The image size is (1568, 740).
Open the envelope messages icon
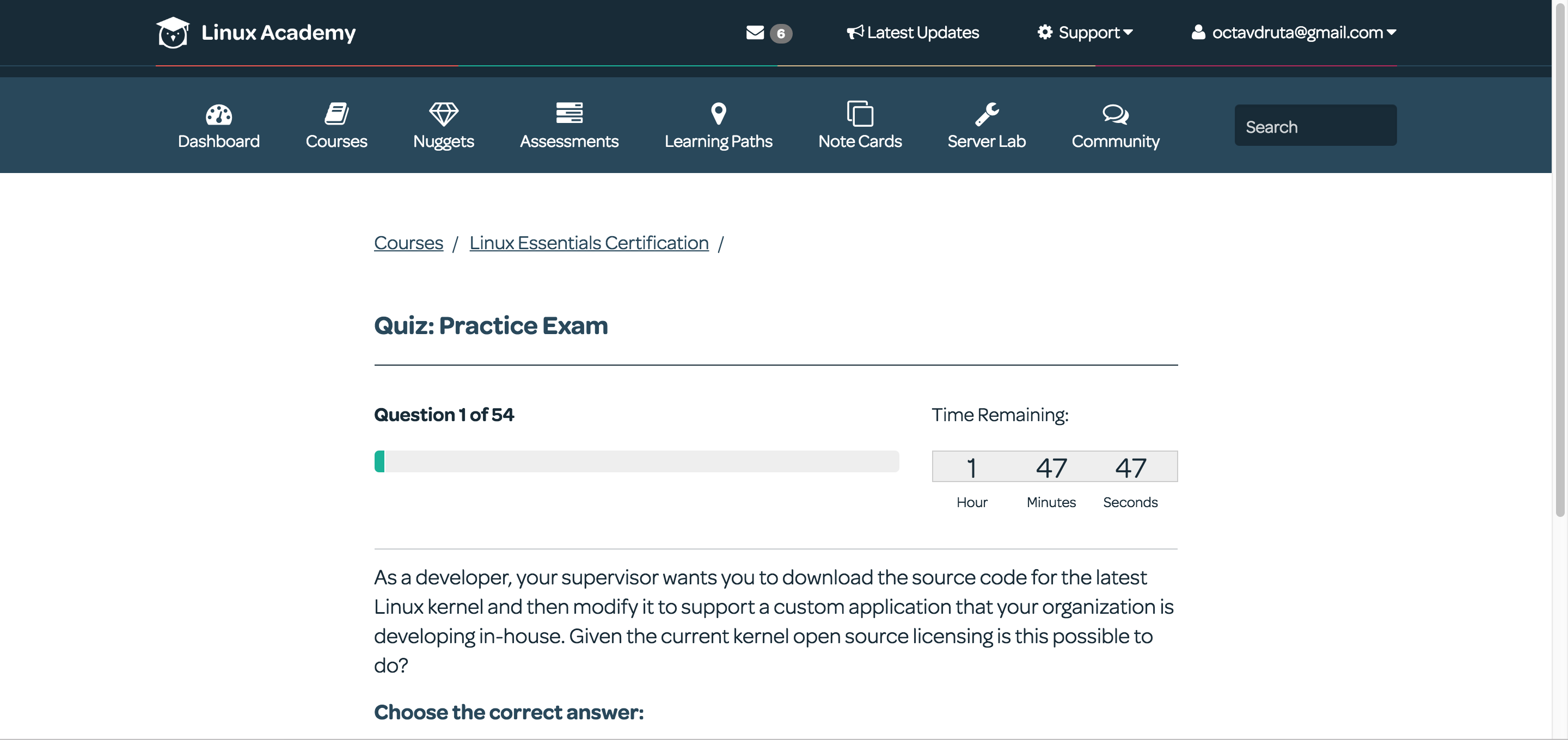click(x=755, y=32)
